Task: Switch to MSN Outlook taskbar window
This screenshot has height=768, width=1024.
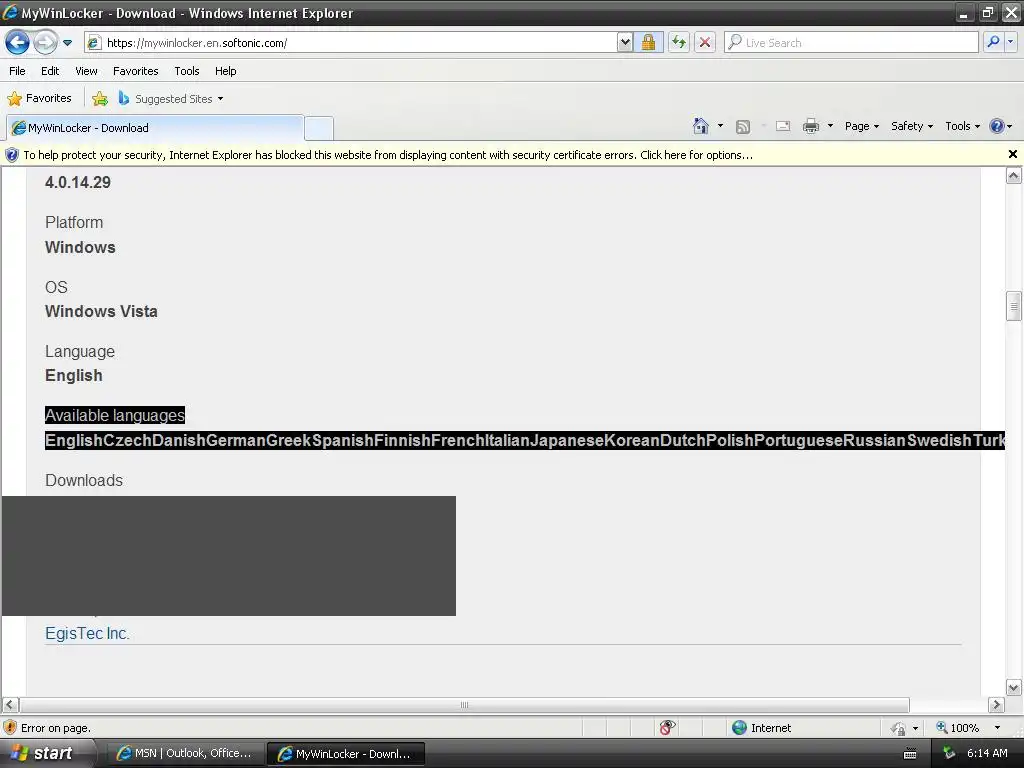Action: (184, 753)
